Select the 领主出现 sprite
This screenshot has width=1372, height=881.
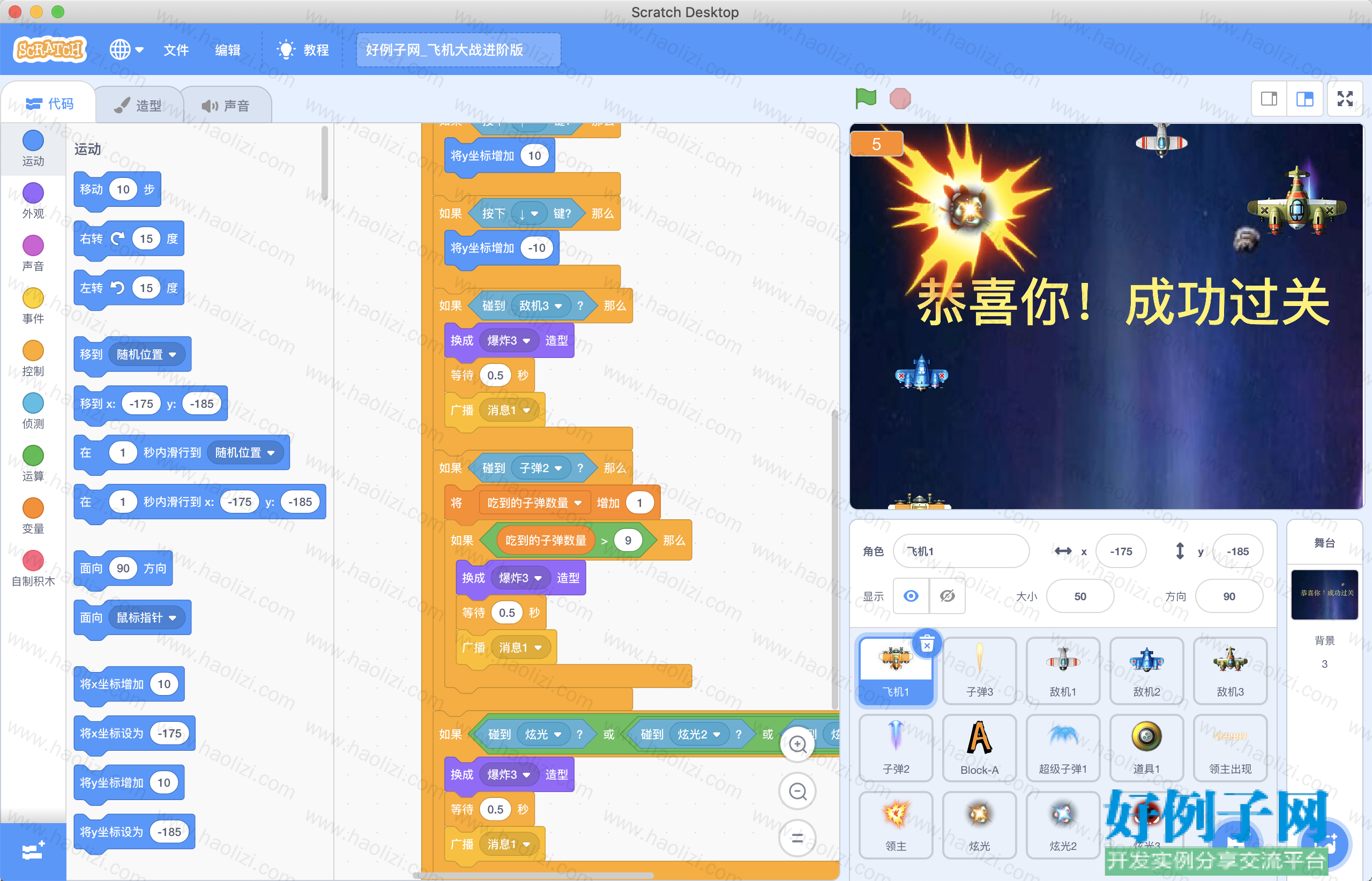[x=1229, y=748]
